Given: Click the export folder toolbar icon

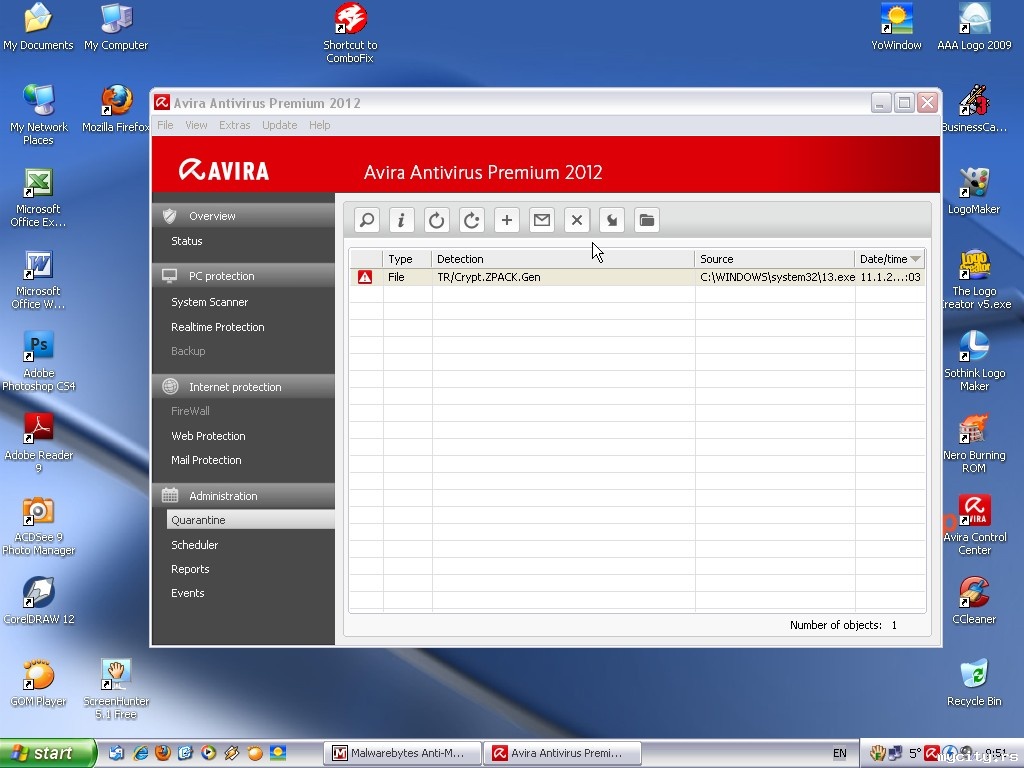Looking at the screenshot, I should [x=647, y=220].
